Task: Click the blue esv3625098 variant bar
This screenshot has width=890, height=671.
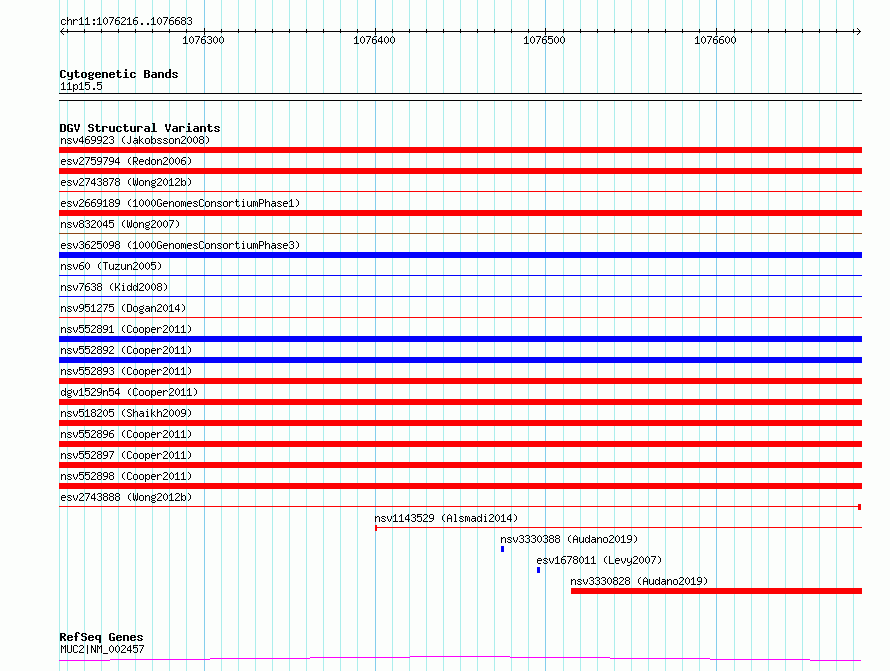Action: (460, 255)
